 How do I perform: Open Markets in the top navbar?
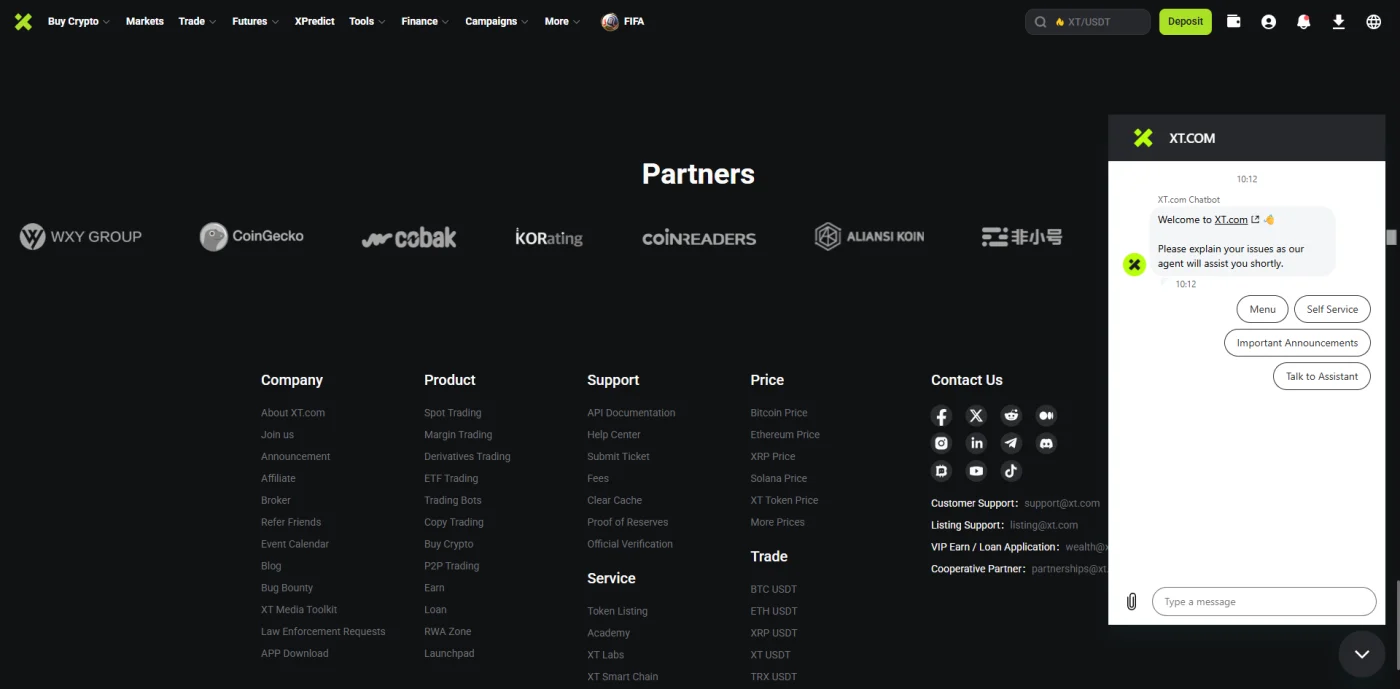click(x=145, y=21)
